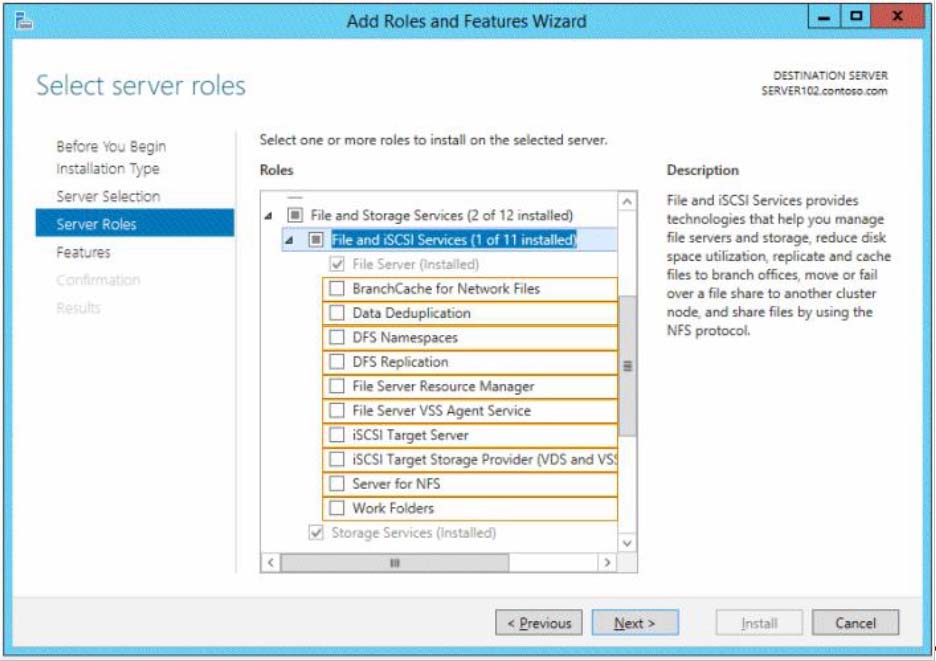Go to Before You Begin step
The height and width of the screenshot is (661, 936).
pos(111,146)
